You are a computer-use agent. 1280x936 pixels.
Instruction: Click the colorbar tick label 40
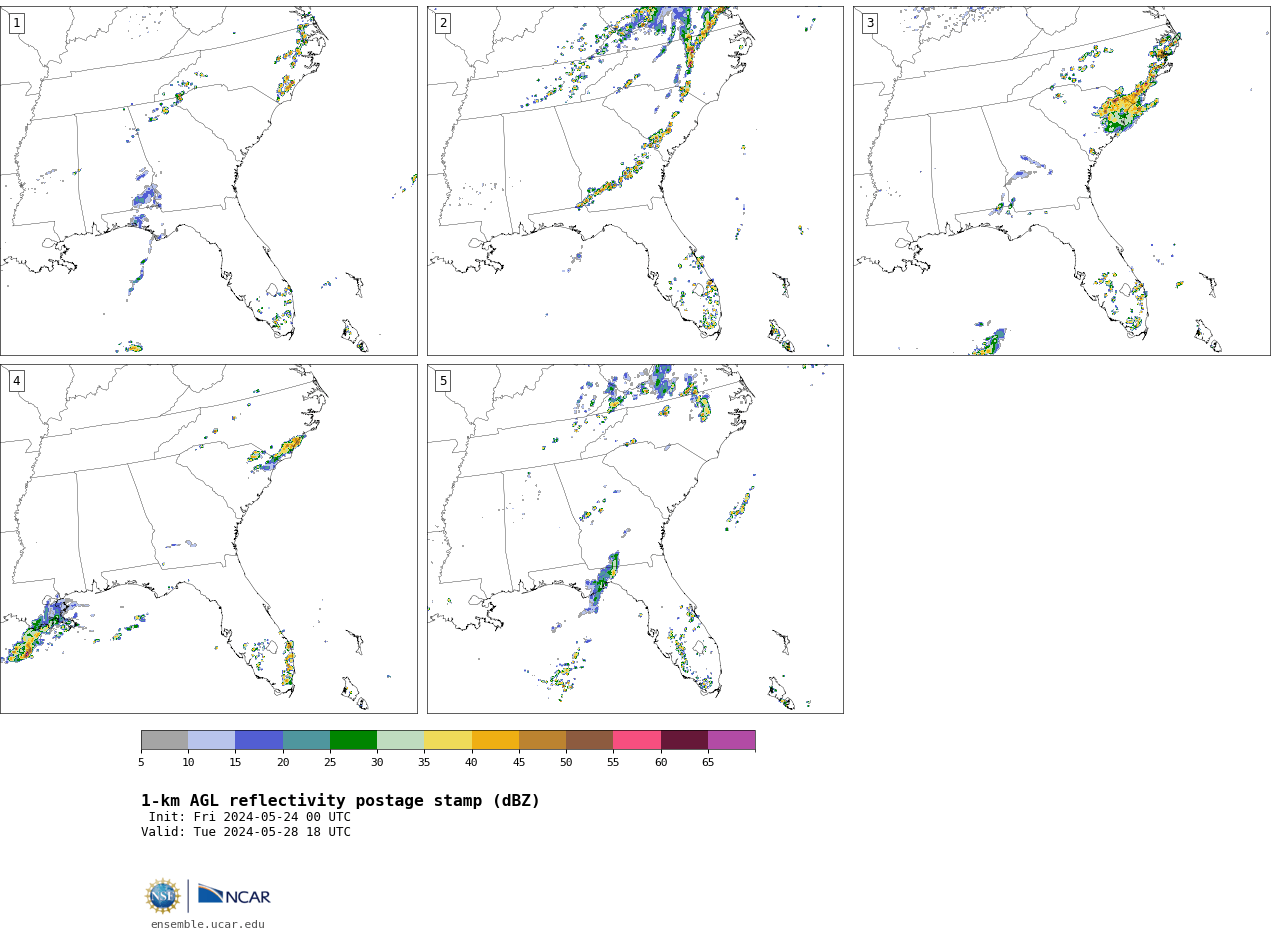point(472,763)
